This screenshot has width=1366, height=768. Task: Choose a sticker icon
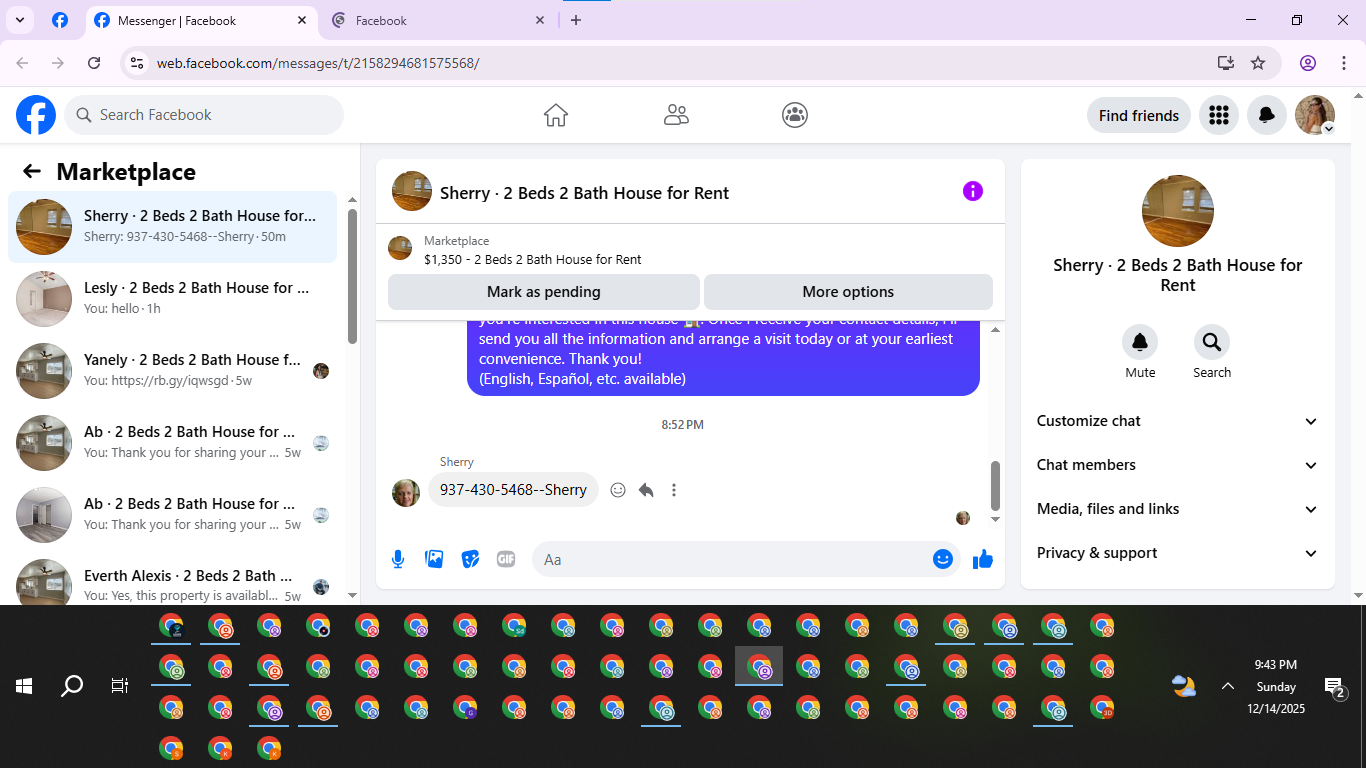coord(470,559)
